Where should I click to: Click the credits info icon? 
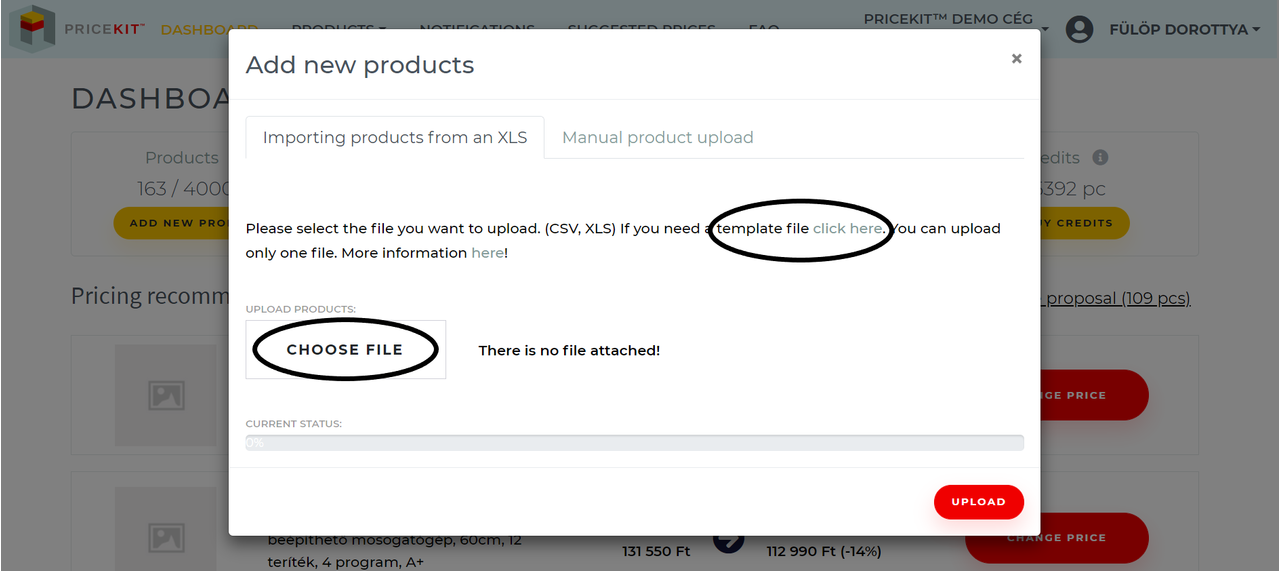(1100, 158)
